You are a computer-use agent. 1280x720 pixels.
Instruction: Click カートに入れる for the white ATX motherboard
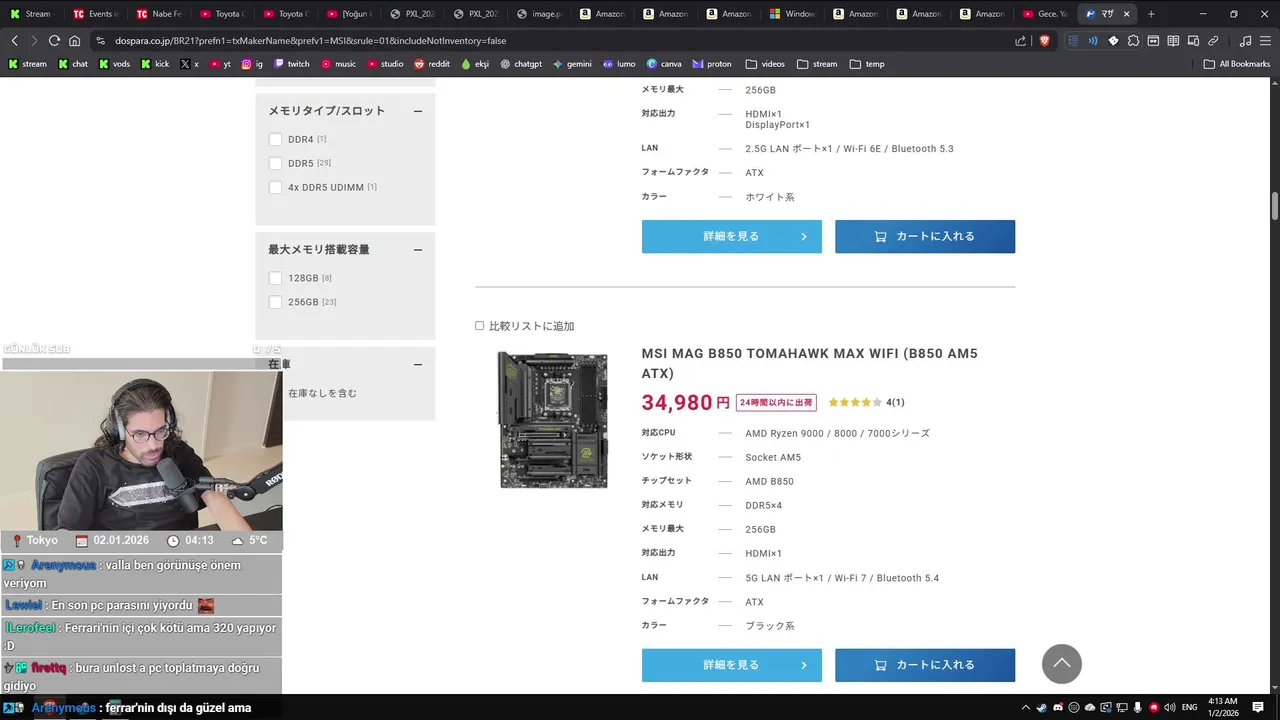[925, 237]
